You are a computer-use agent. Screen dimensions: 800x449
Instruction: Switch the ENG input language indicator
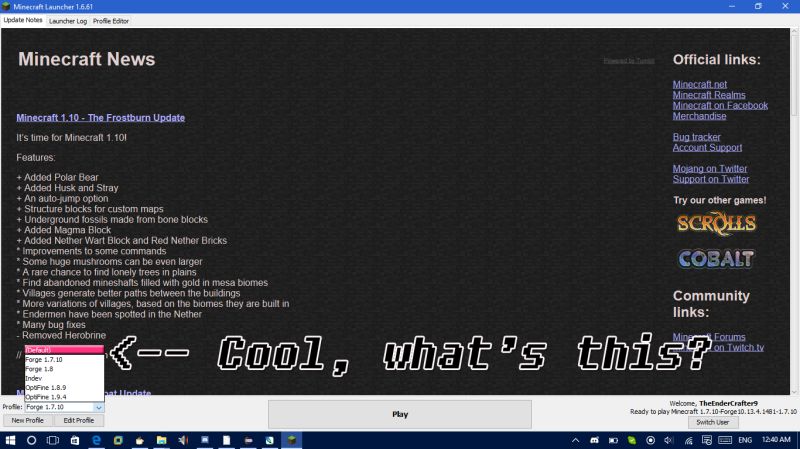click(745, 440)
